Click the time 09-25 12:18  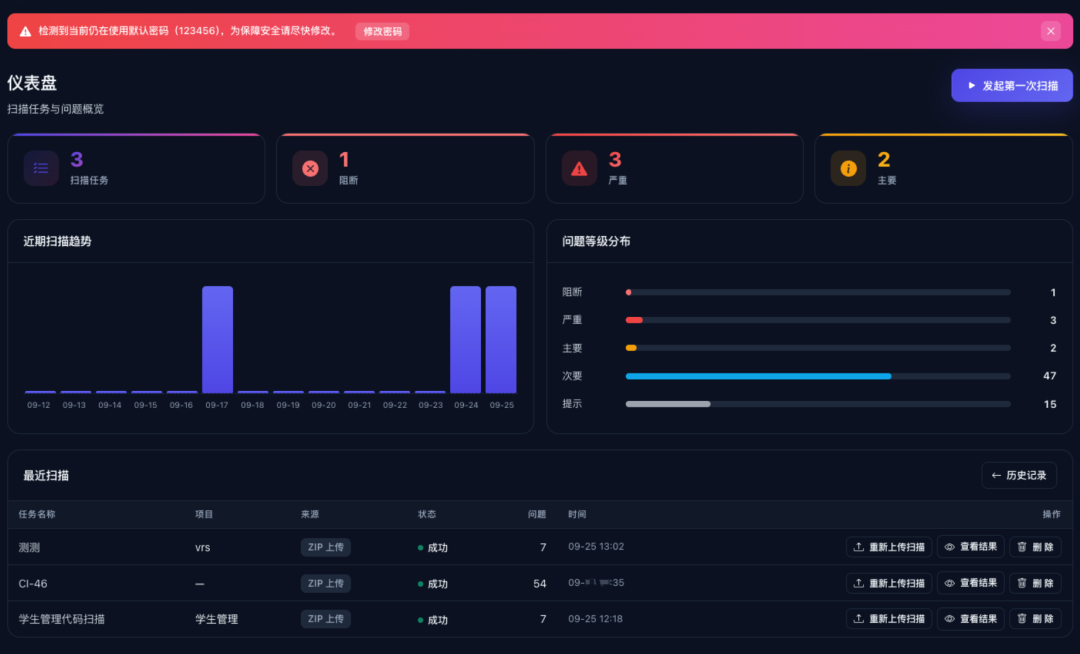click(595, 619)
